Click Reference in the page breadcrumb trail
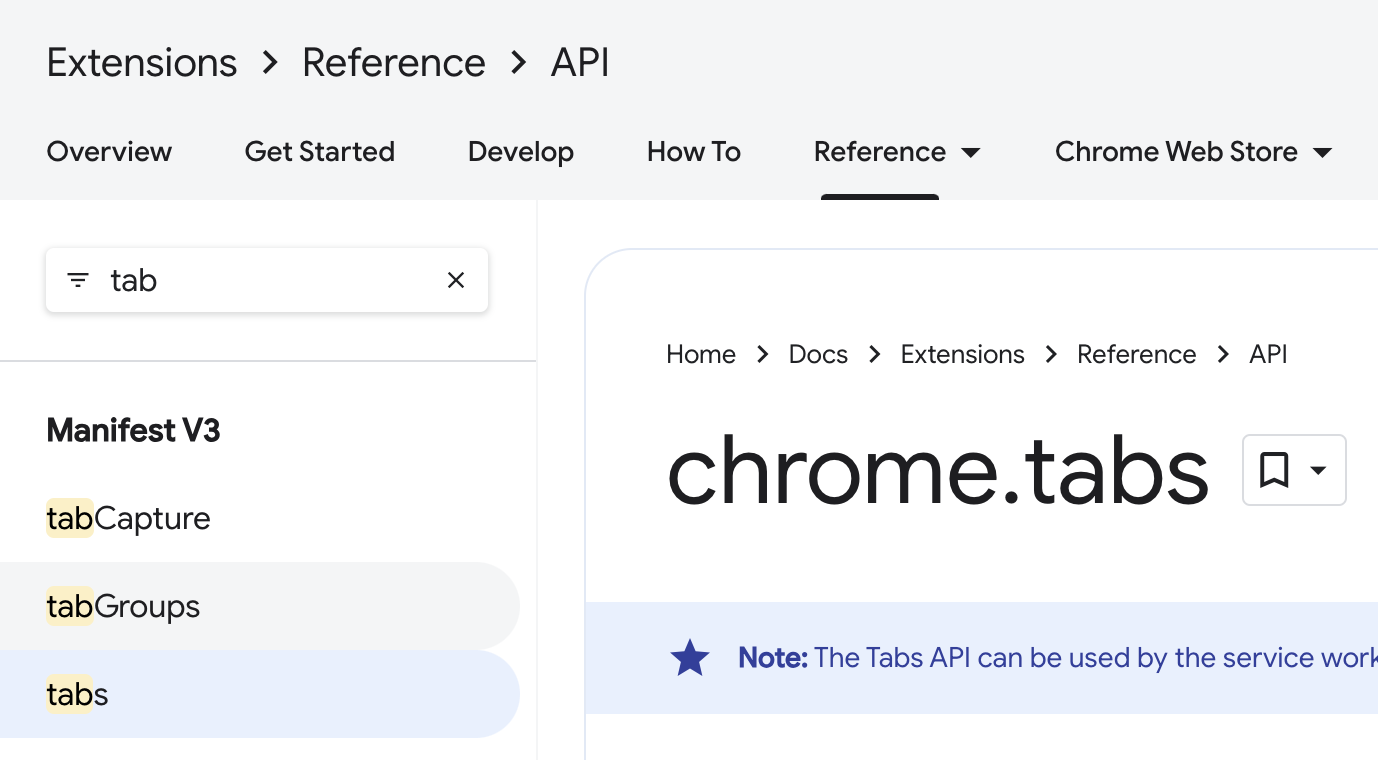 pyautogui.click(x=1136, y=354)
